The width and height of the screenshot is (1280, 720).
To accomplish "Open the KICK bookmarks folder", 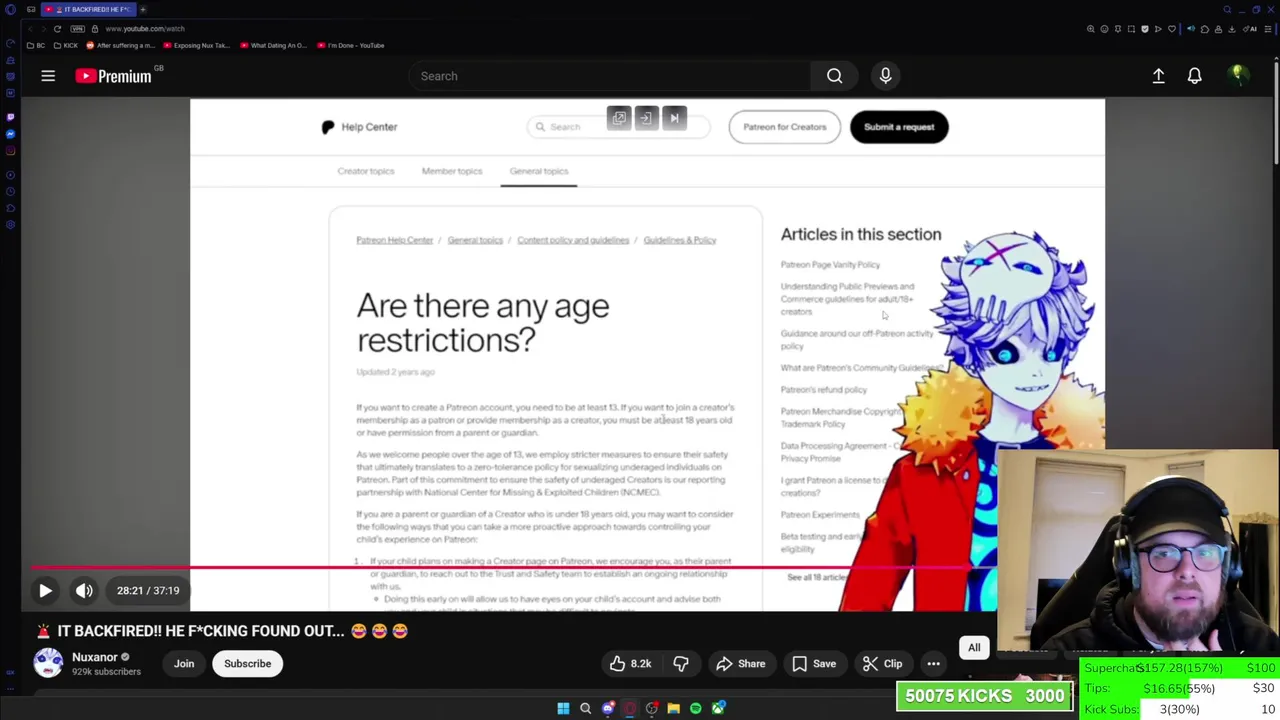I will click(66, 45).
